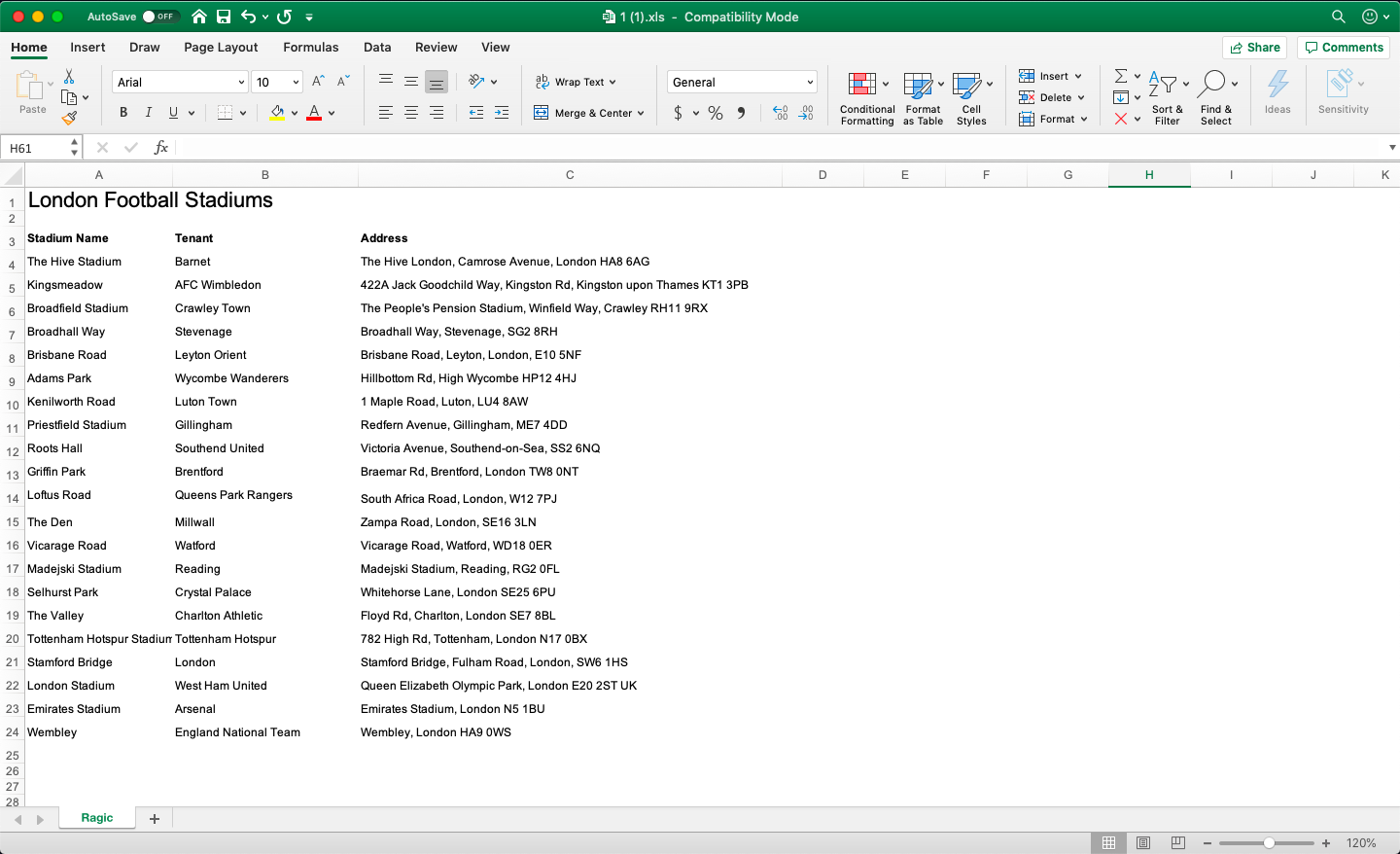Click the Format Painter brush icon
The image size is (1400, 854).
click(69, 119)
